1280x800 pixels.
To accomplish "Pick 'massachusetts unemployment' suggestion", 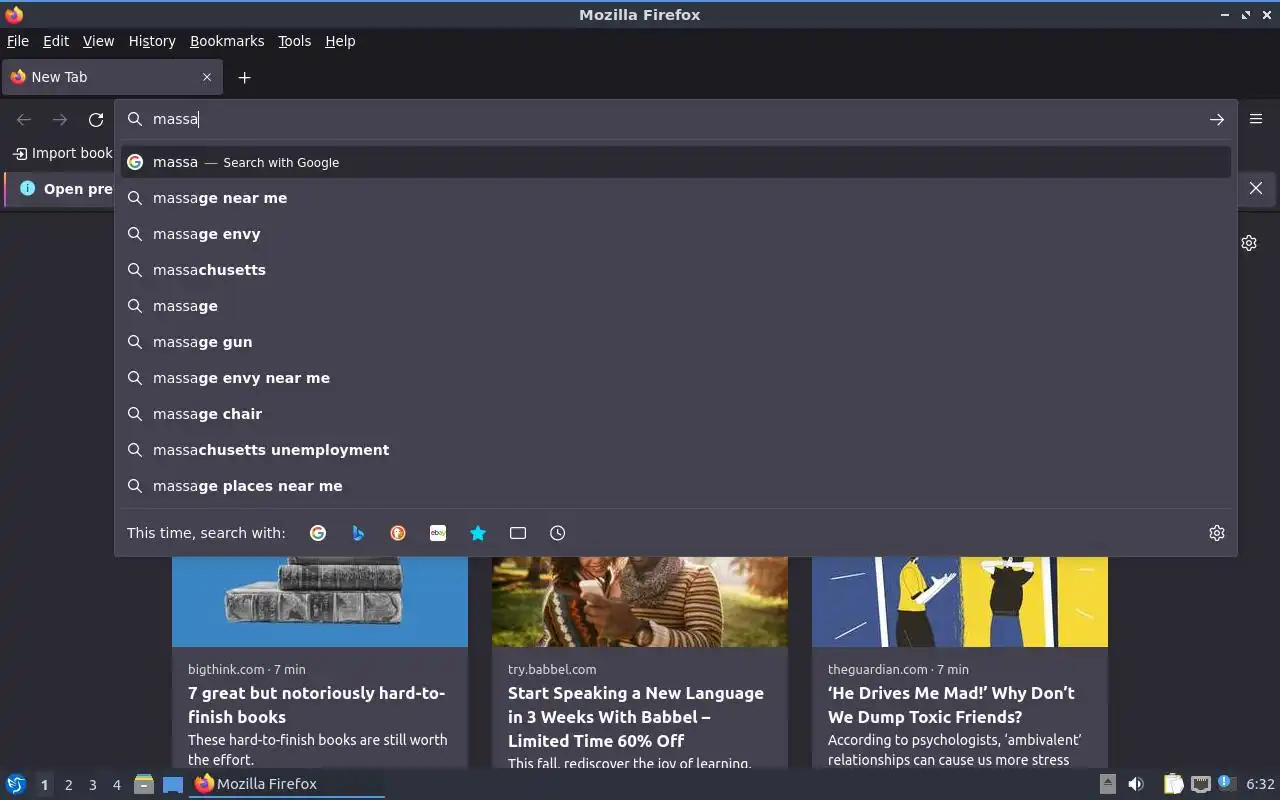I will (675, 450).
